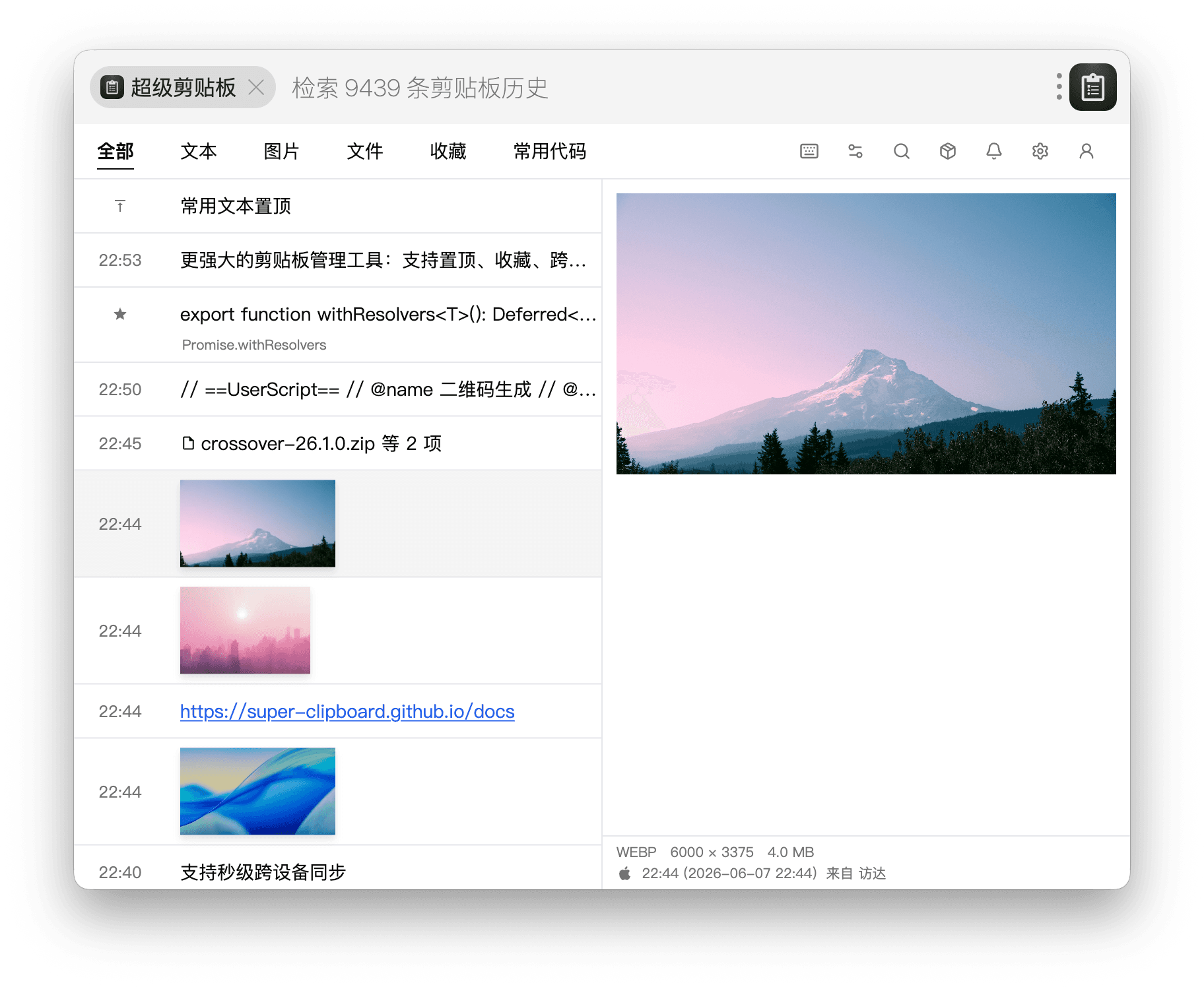
Task: Select the pink city skyline thumbnail
Action: [245, 630]
